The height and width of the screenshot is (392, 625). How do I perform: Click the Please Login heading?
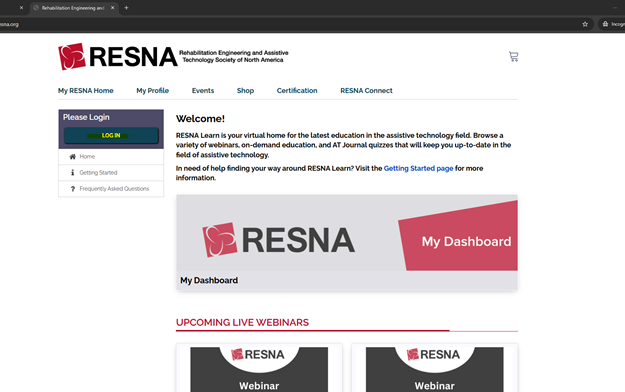pos(86,117)
